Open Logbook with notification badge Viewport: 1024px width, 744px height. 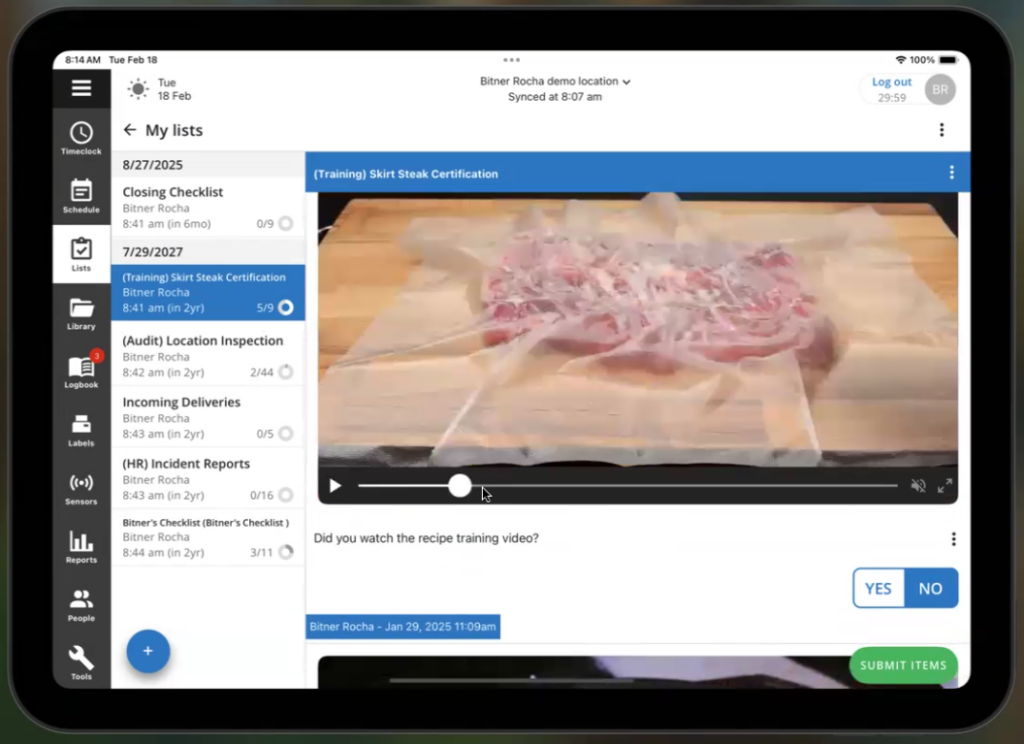tap(81, 371)
